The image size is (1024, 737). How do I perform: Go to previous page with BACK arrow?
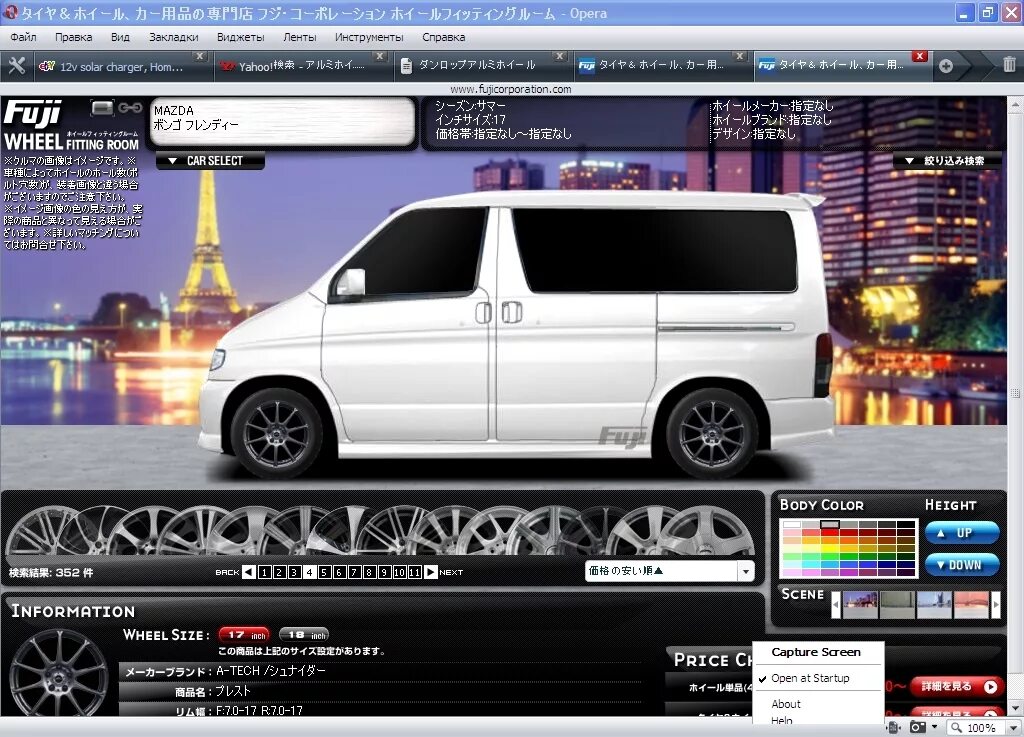(249, 572)
